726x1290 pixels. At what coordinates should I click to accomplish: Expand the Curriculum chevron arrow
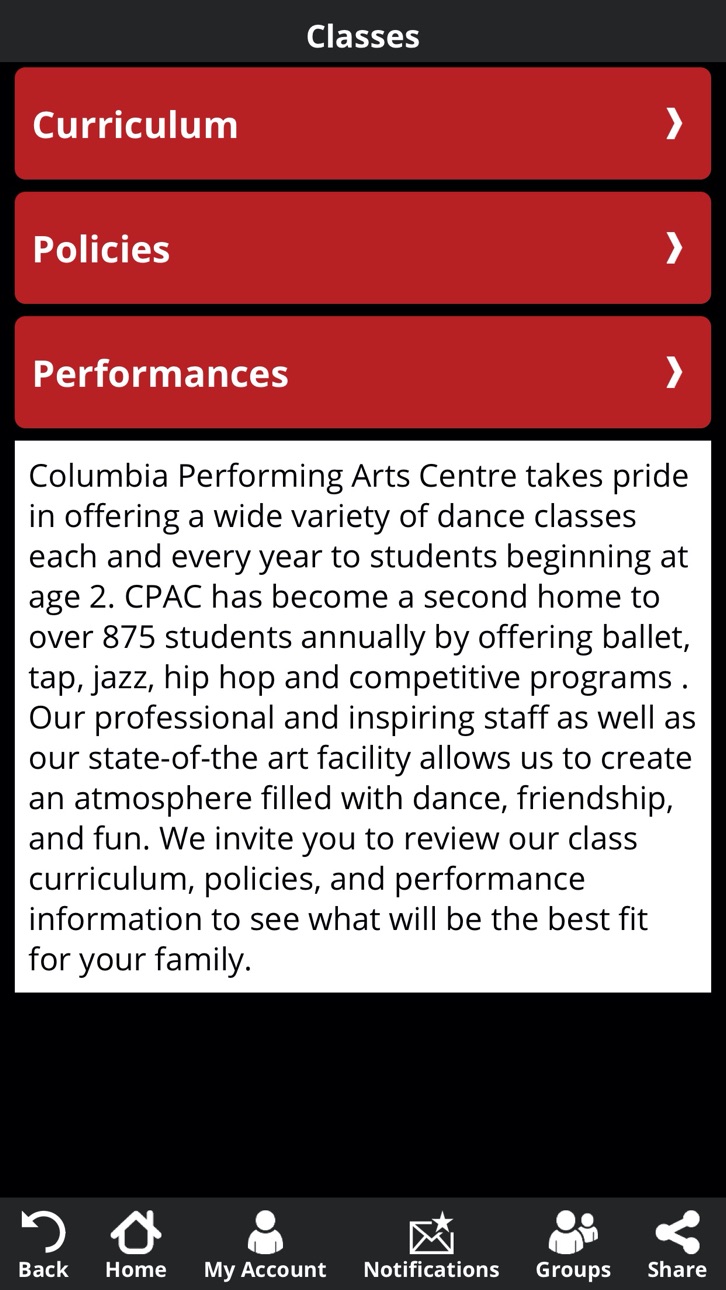[674, 123]
